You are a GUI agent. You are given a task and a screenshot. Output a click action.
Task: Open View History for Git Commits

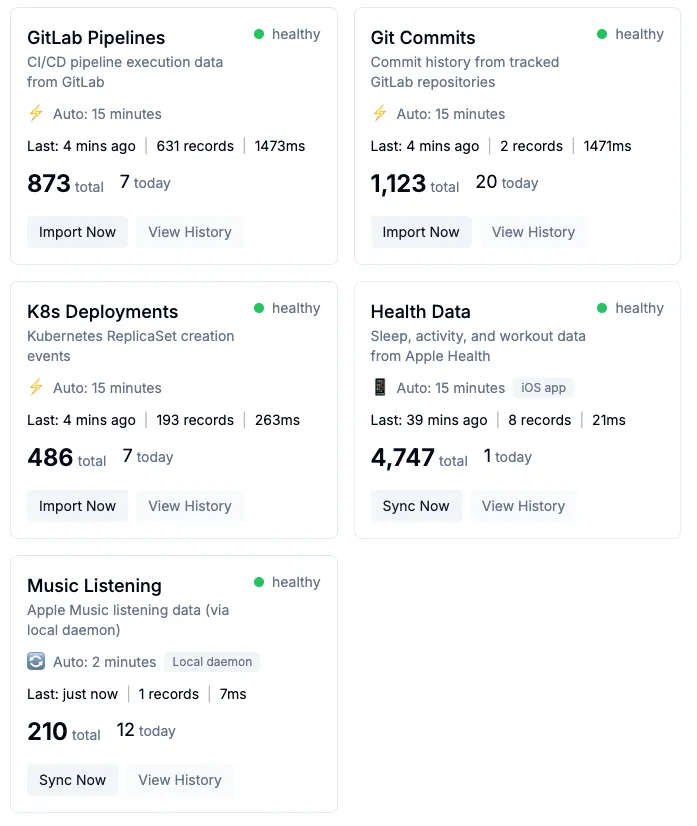[533, 232]
